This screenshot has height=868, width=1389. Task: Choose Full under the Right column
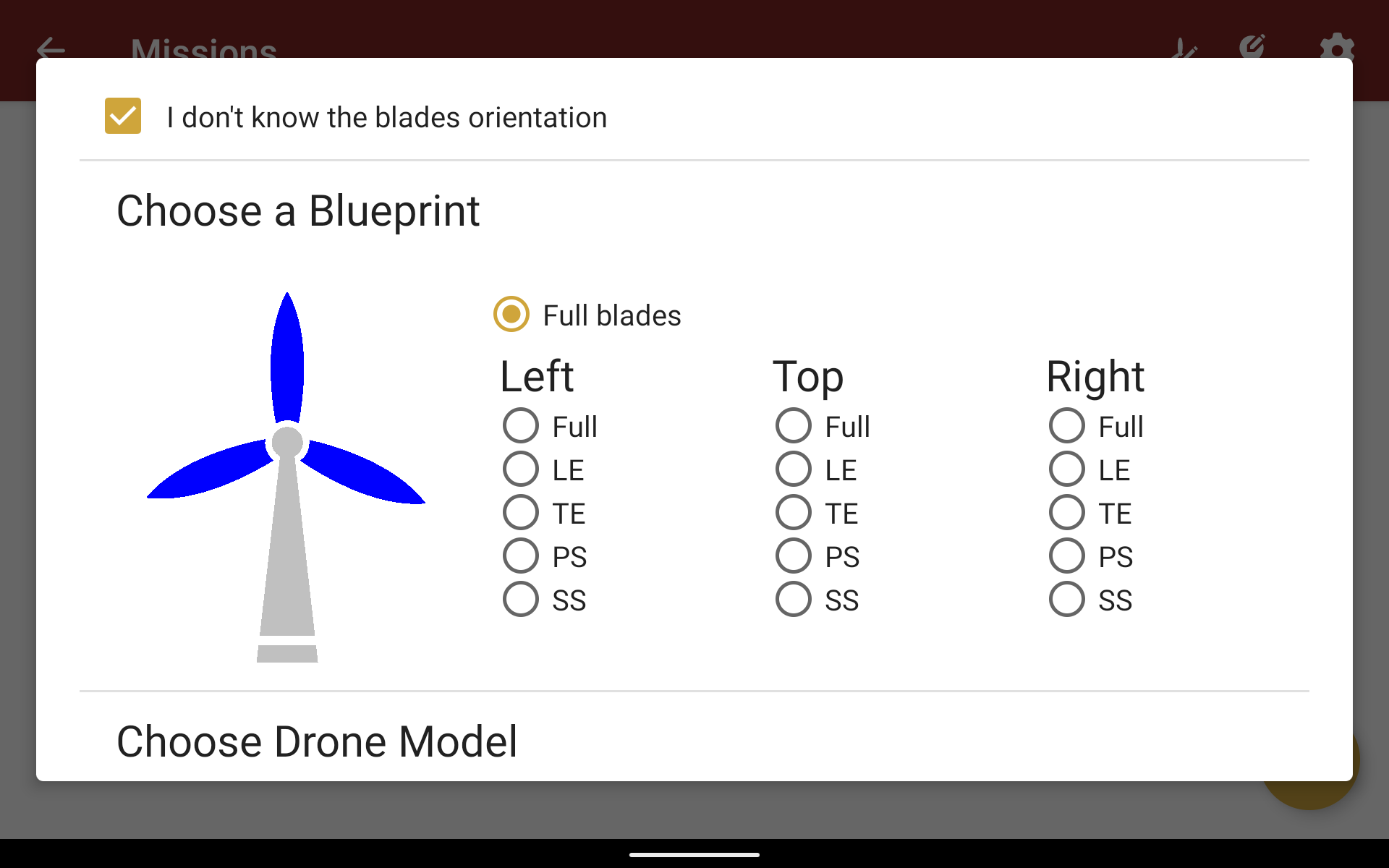[x=1066, y=425]
